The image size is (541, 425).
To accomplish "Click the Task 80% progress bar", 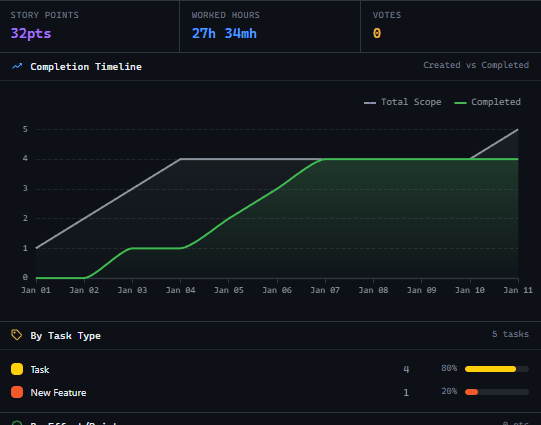I will click(497, 369).
